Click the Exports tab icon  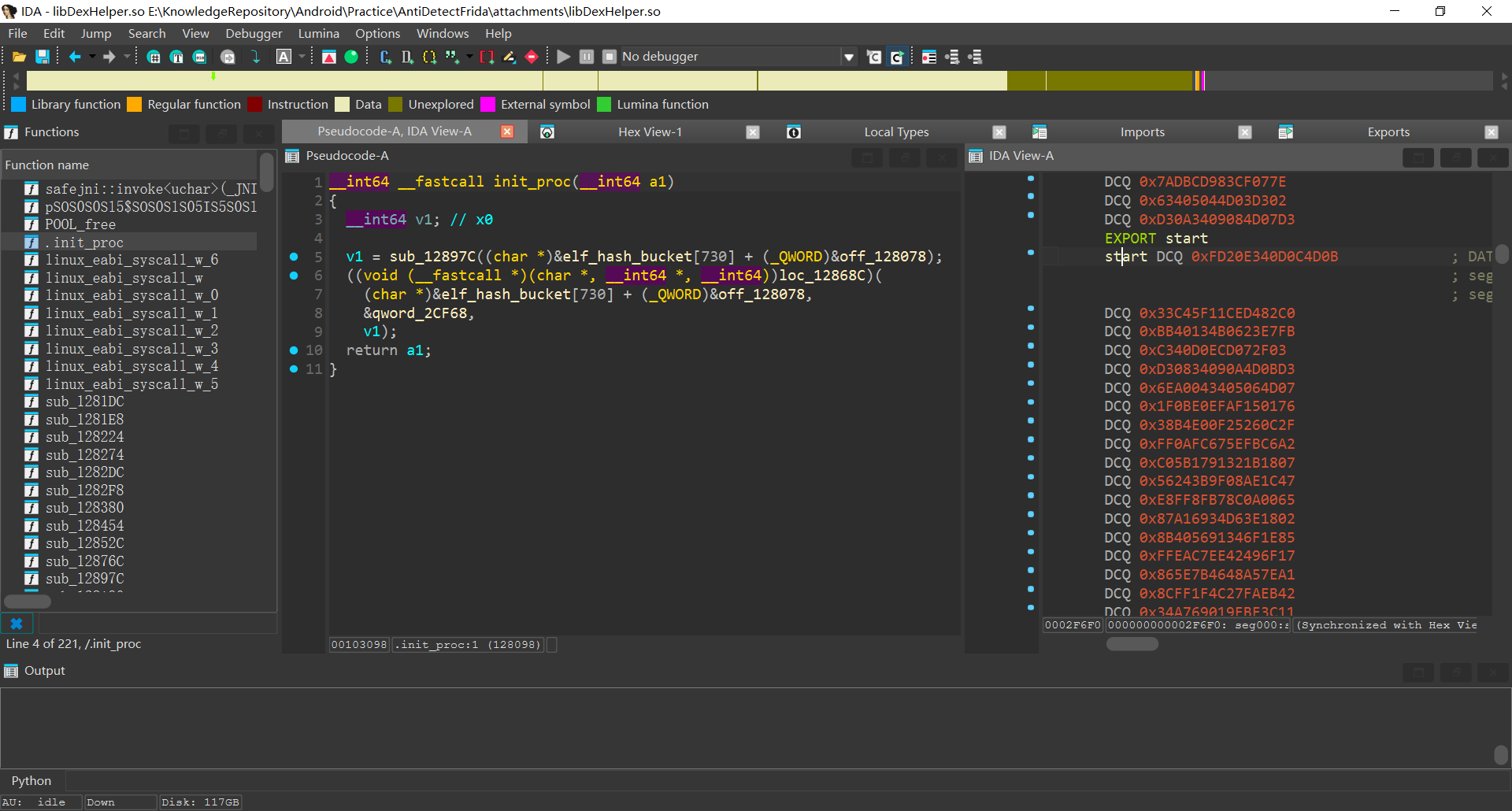coord(1286,132)
